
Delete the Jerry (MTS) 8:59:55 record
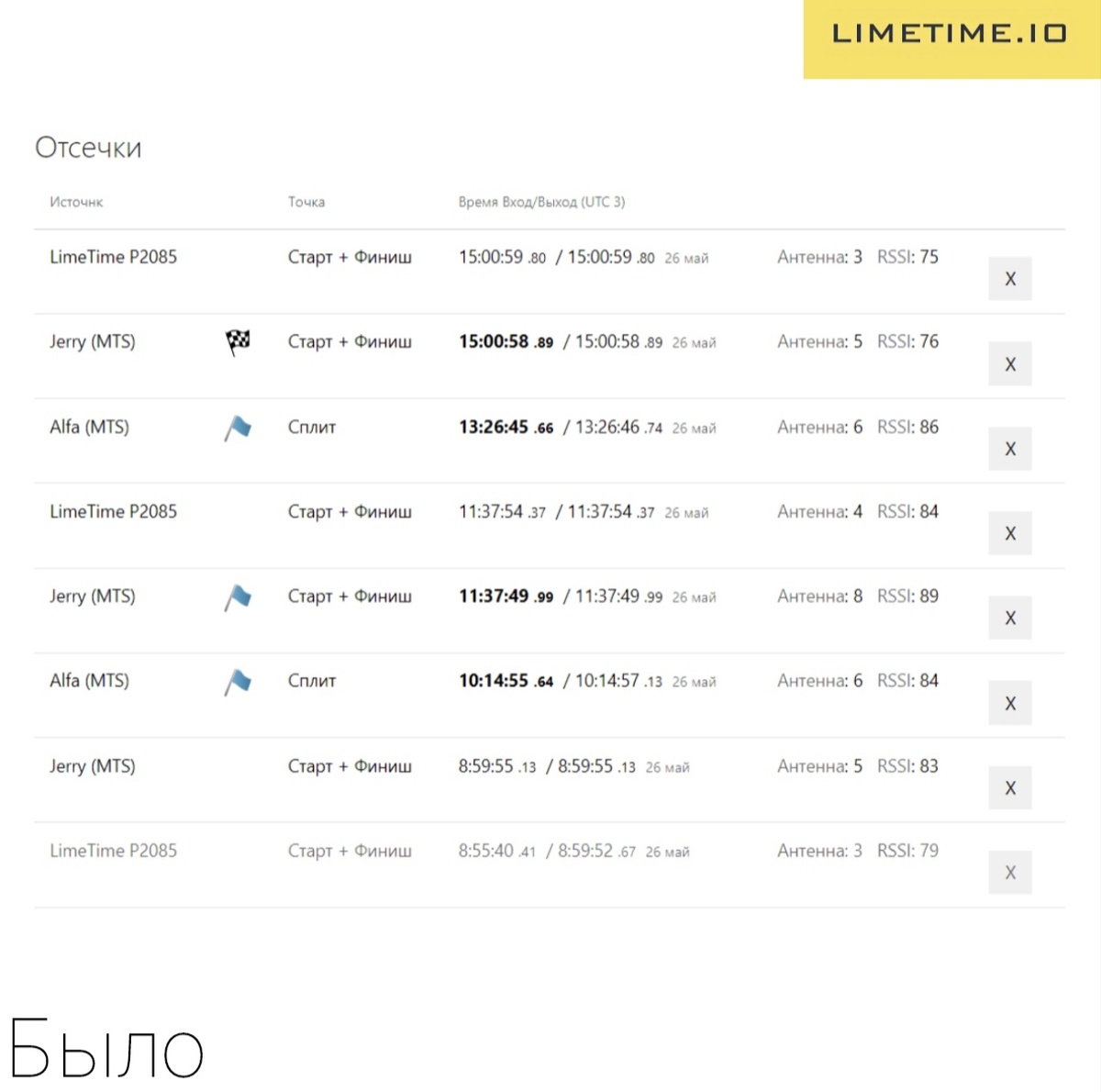coord(1009,787)
